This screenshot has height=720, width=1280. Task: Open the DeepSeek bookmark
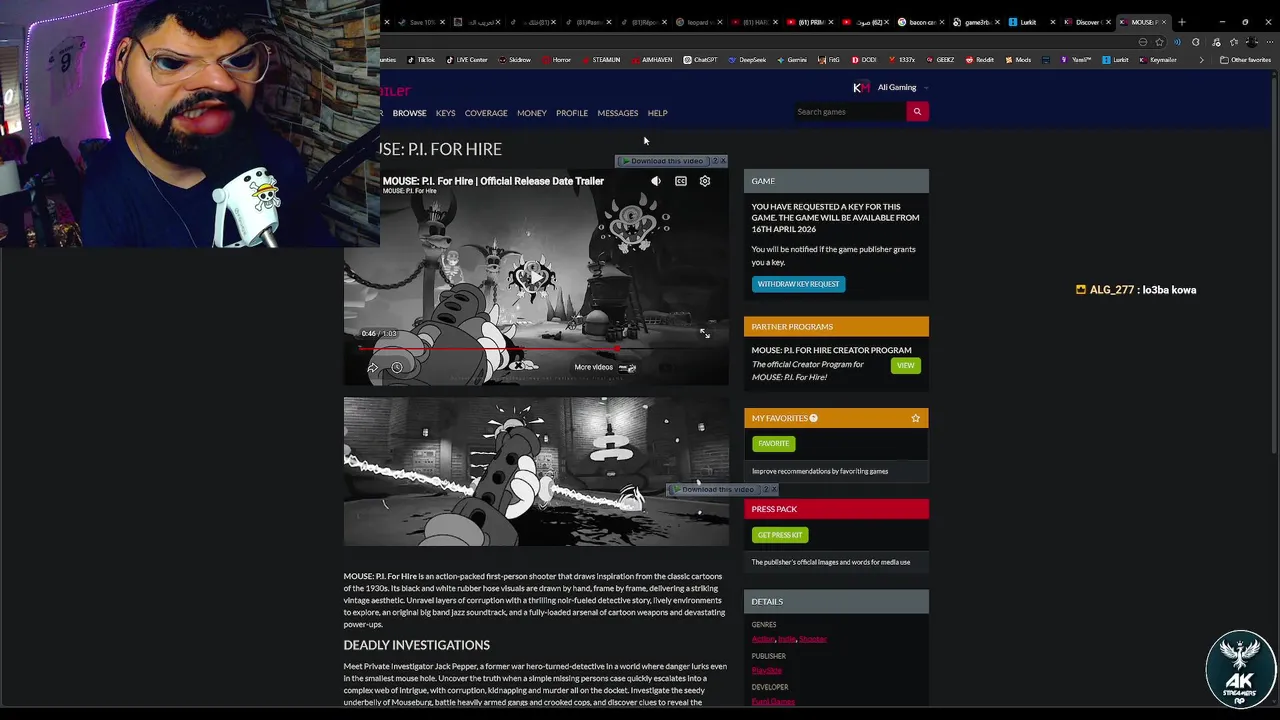tap(747, 60)
